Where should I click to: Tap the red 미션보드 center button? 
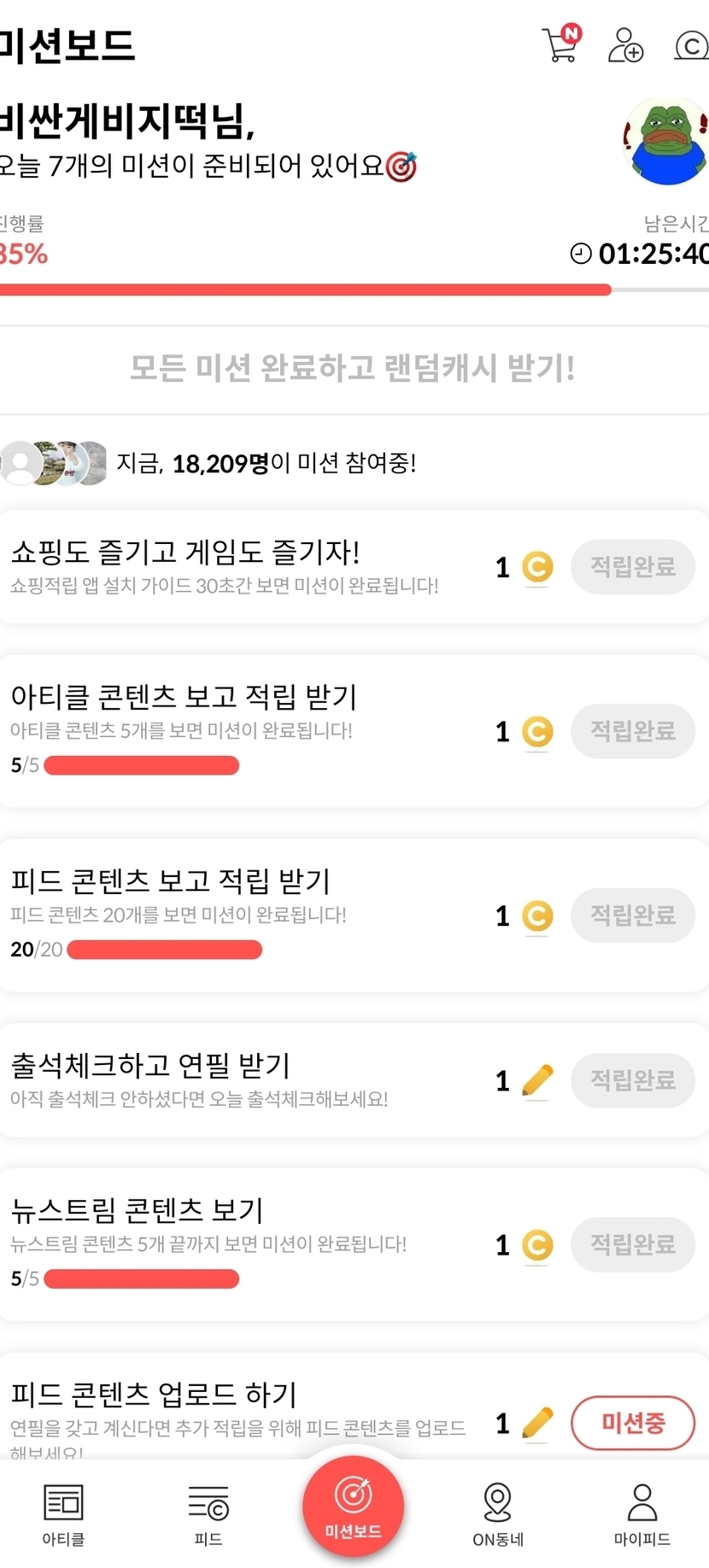point(353,1507)
